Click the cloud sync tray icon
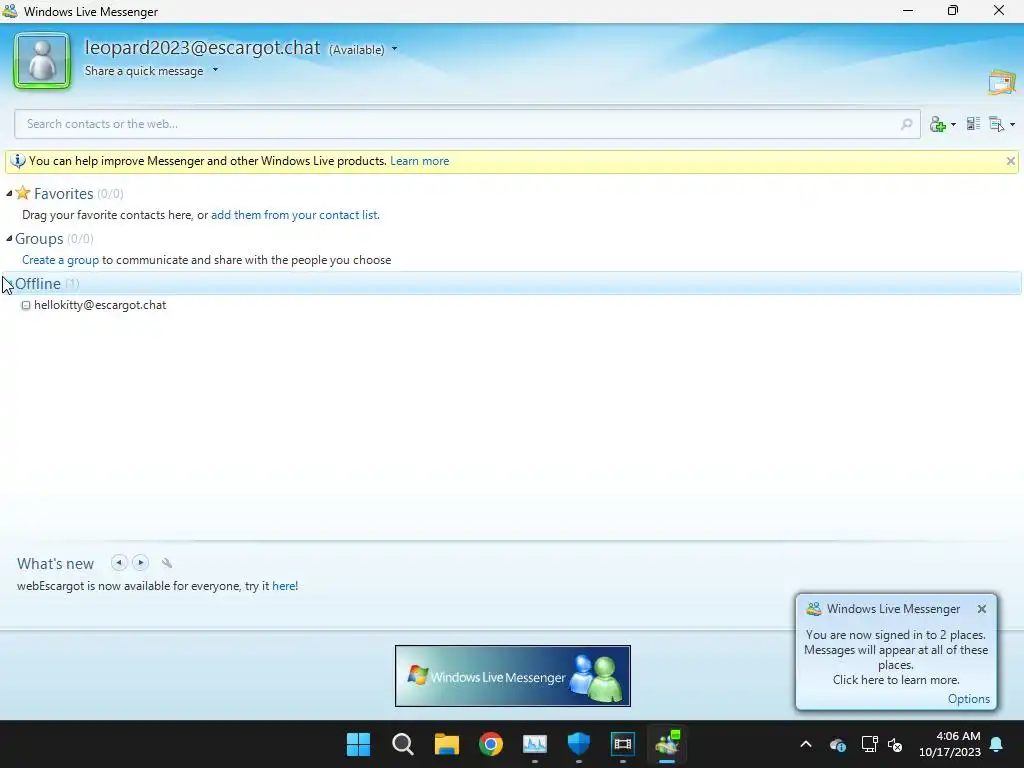Screen dimensions: 1024x768 [838, 744]
